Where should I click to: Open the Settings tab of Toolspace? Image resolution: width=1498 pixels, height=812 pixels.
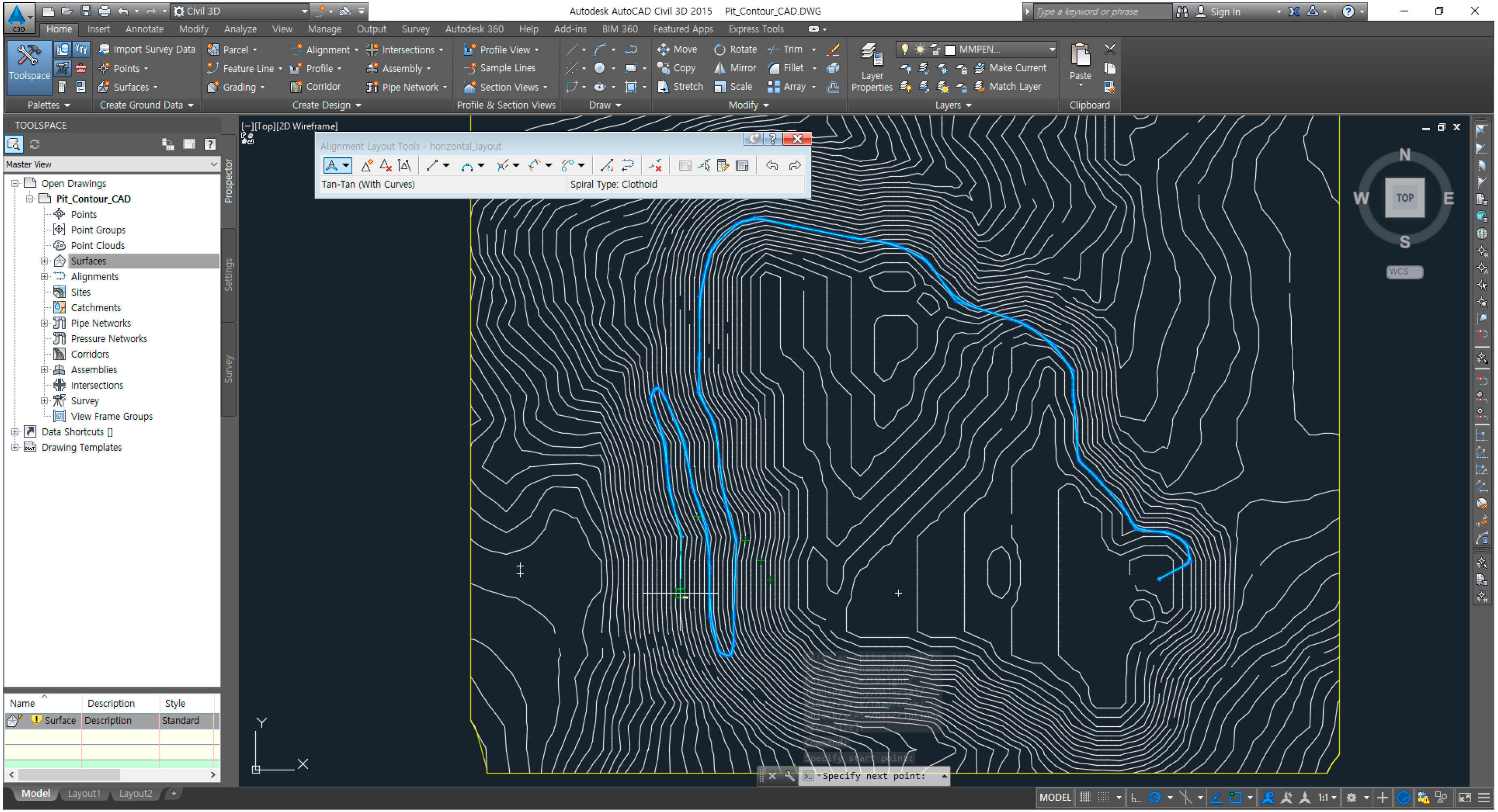click(x=229, y=275)
